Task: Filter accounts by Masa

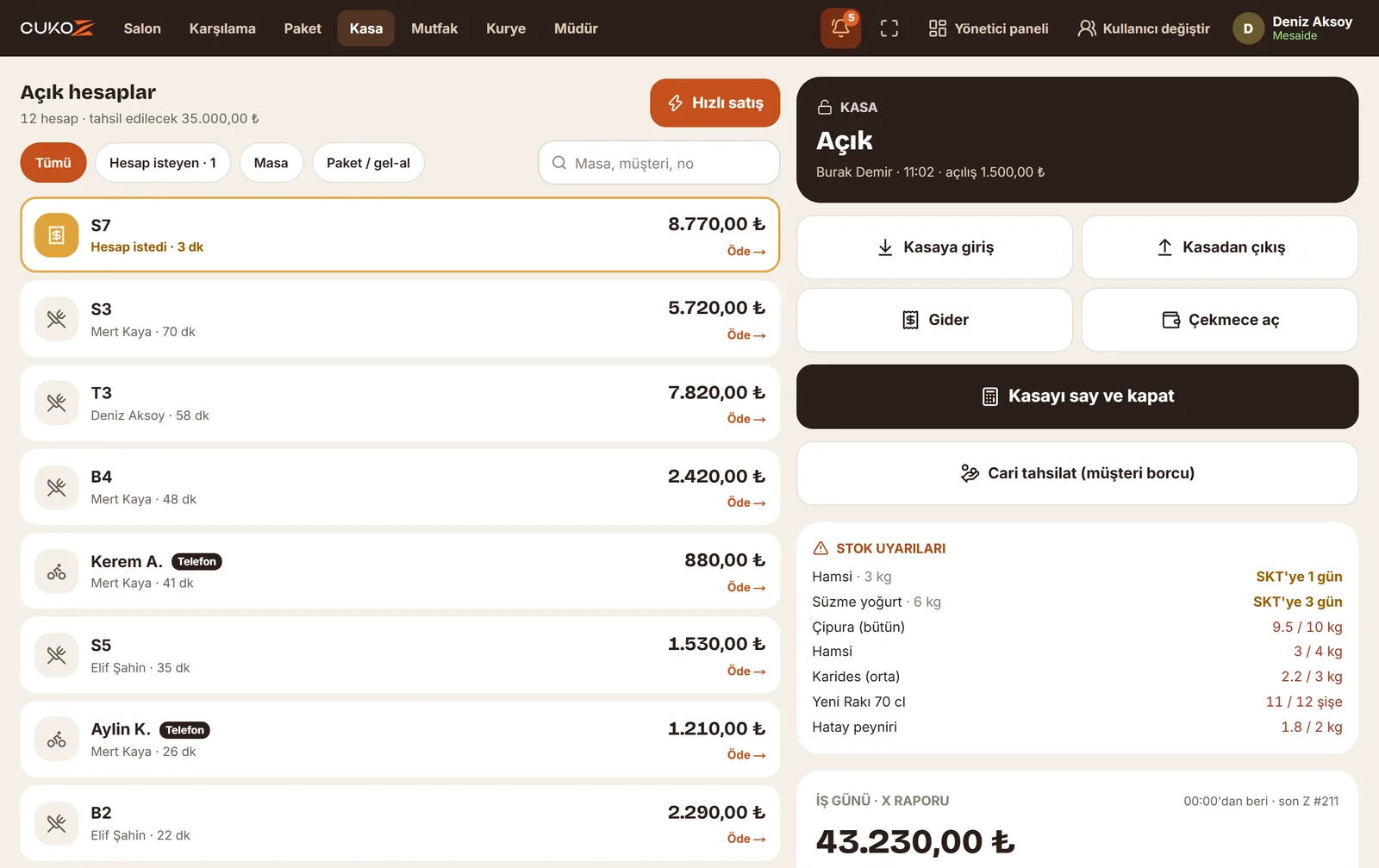Action: tap(271, 163)
